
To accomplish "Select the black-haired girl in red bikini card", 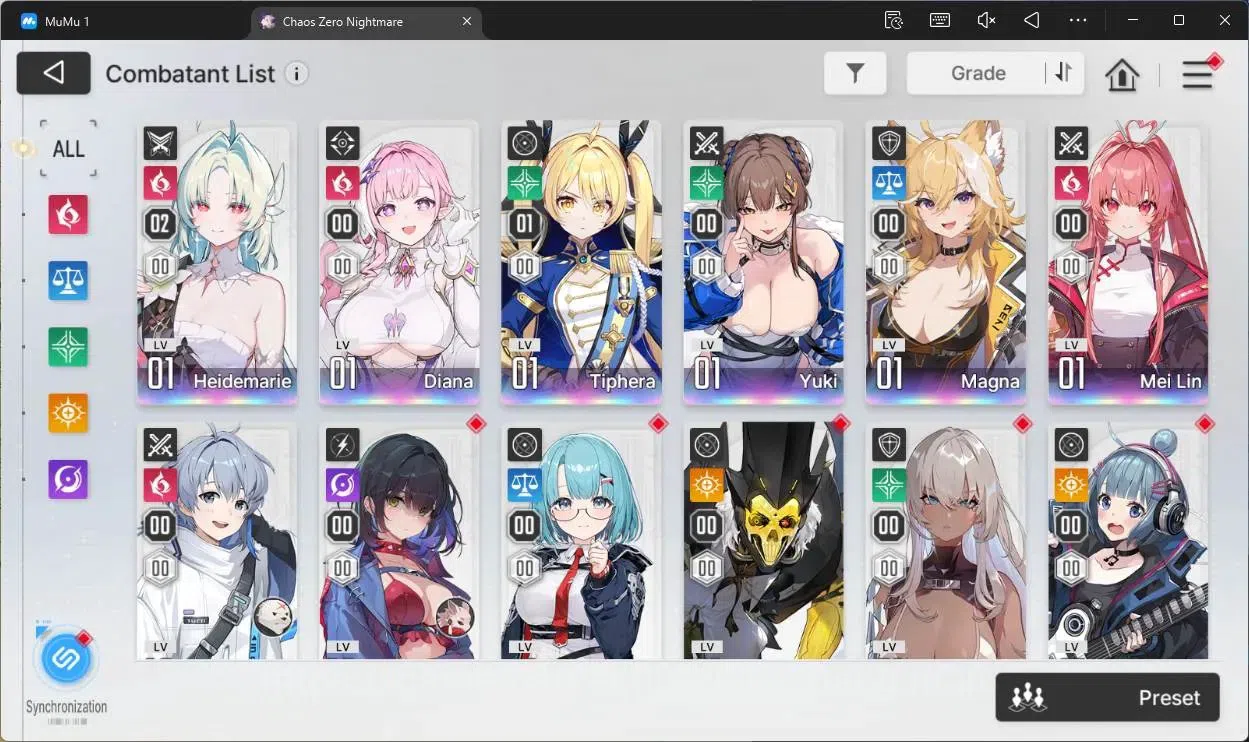I will click(x=399, y=541).
